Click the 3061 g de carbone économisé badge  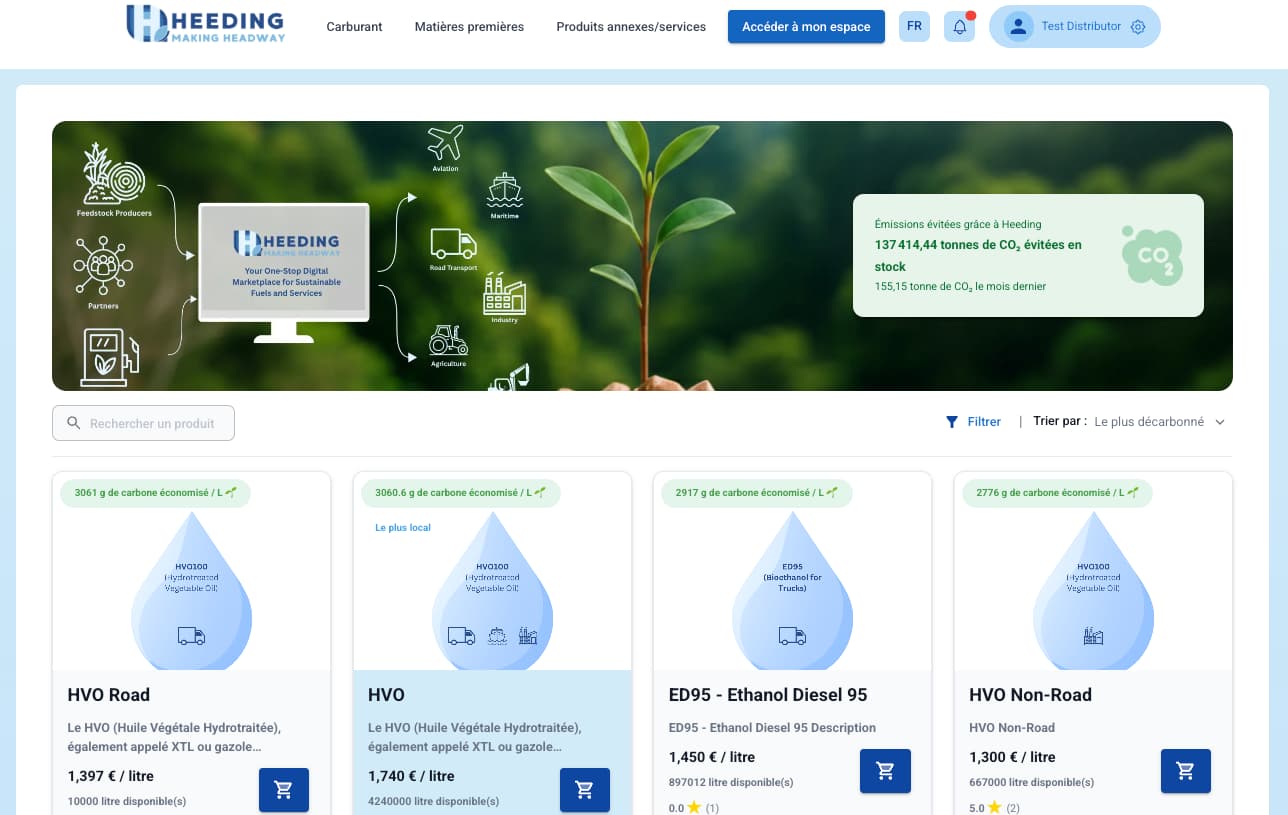coord(155,493)
